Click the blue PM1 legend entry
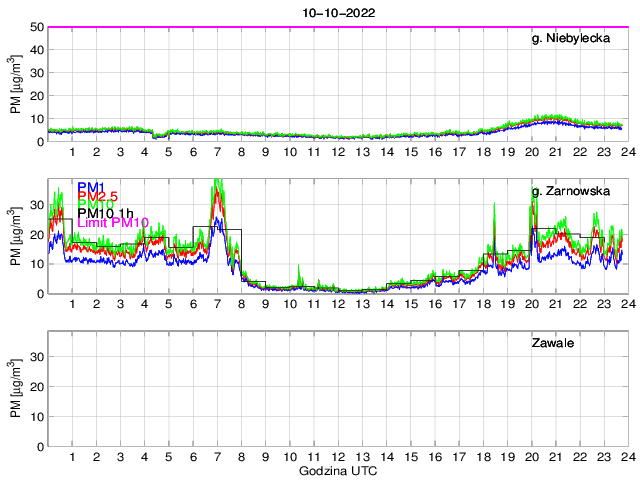The width and height of the screenshot is (640, 480). coord(91,187)
